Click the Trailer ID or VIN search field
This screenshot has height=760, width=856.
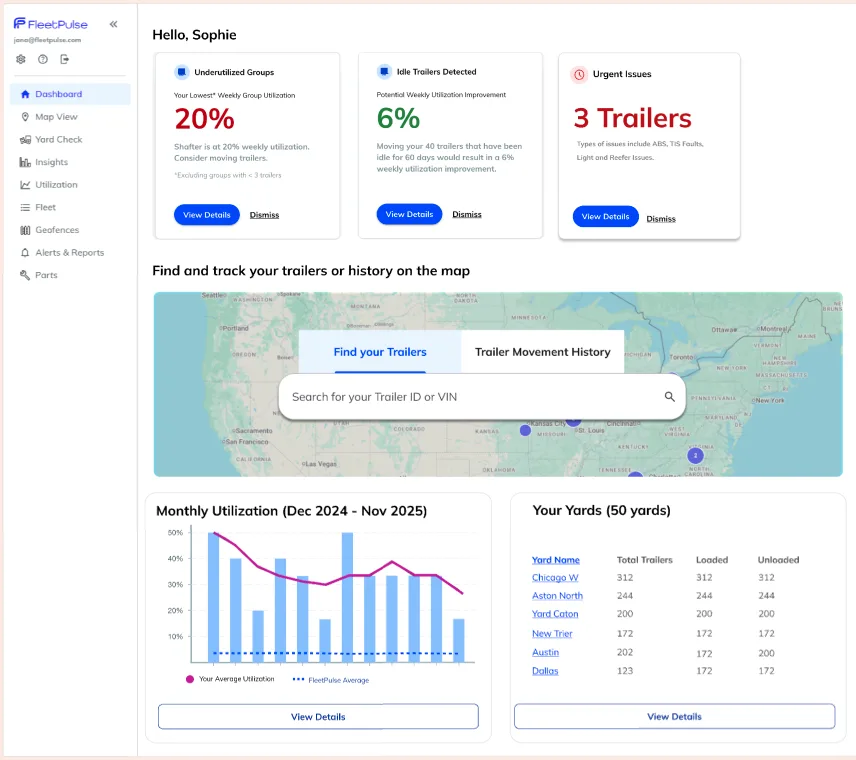(x=470, y=397)
